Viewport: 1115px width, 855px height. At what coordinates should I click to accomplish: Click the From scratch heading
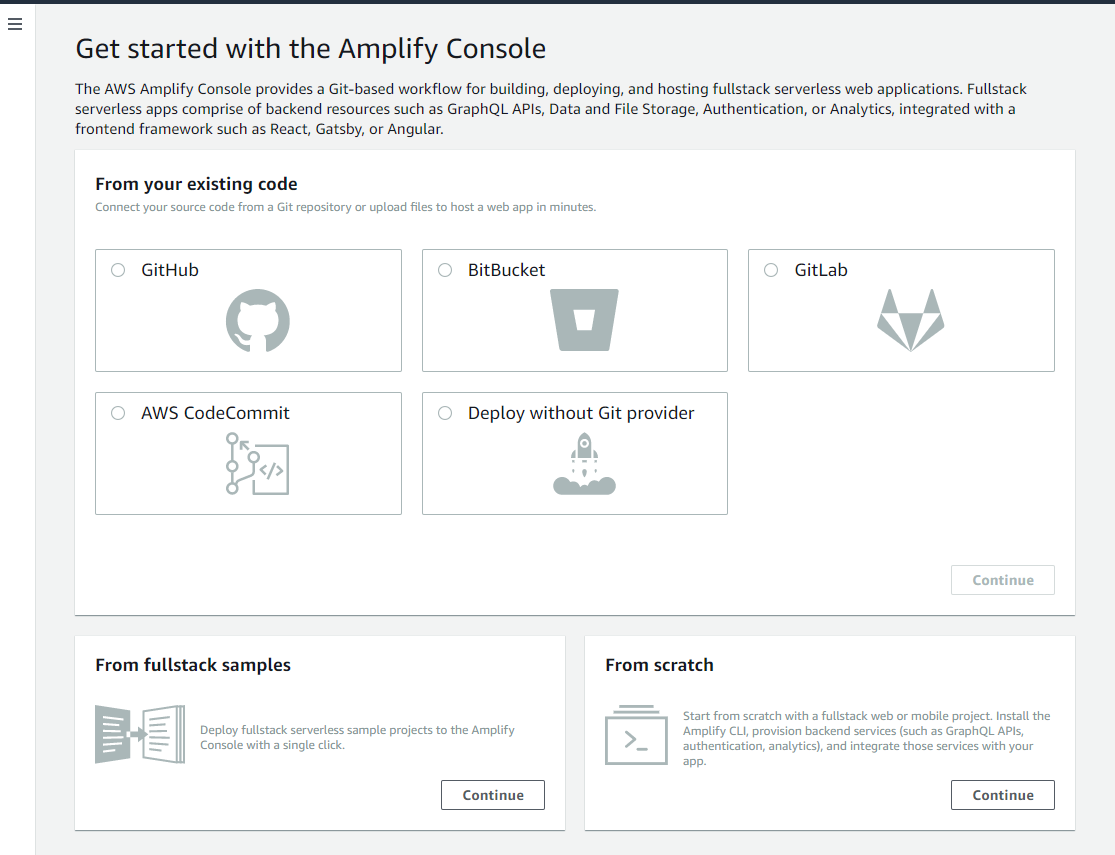tap(659, 665)
